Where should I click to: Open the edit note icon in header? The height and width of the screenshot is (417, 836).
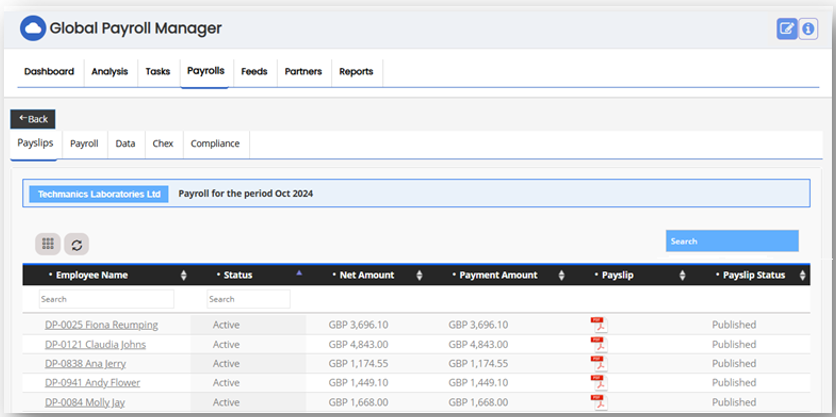[786, 29]
